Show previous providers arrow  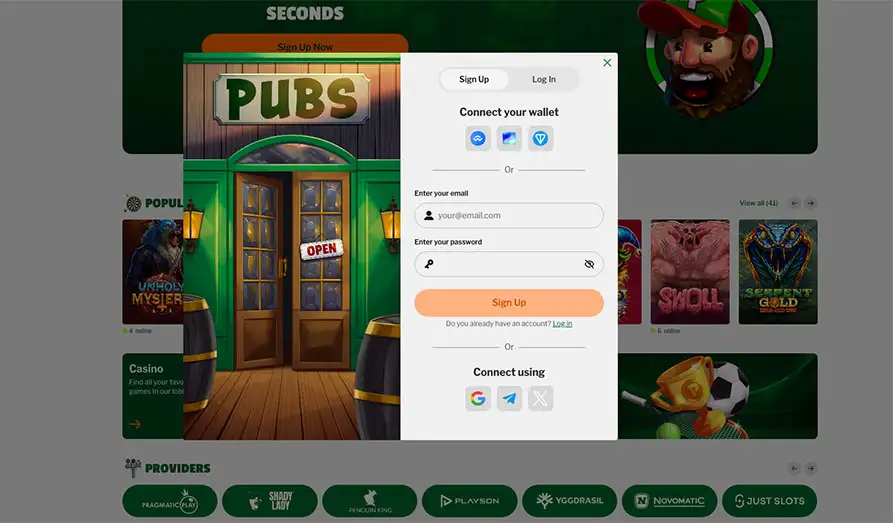tap(794, 468)
